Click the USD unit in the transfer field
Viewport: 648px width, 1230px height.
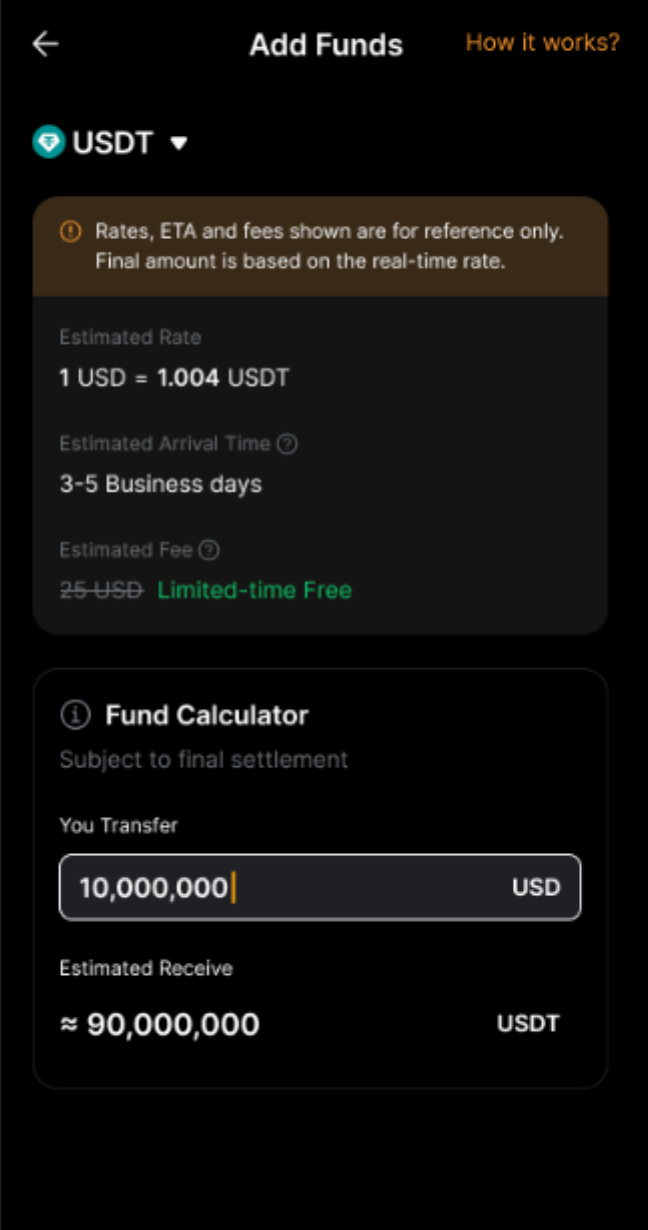tap(536, 887)
